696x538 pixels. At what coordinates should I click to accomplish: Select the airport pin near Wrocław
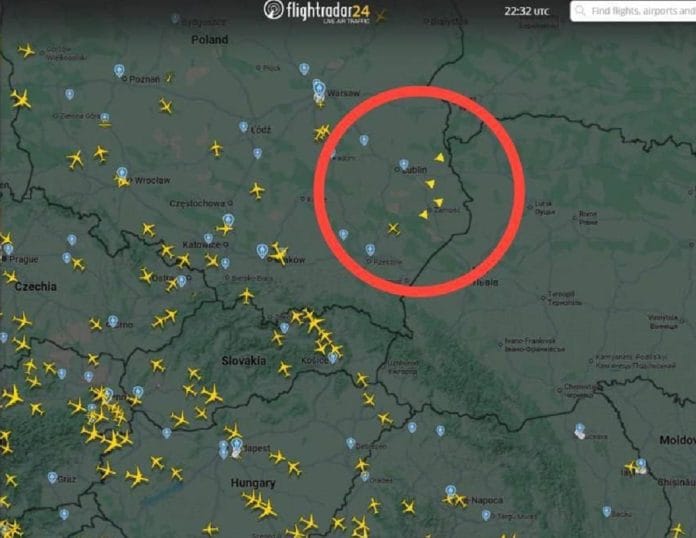122,173
